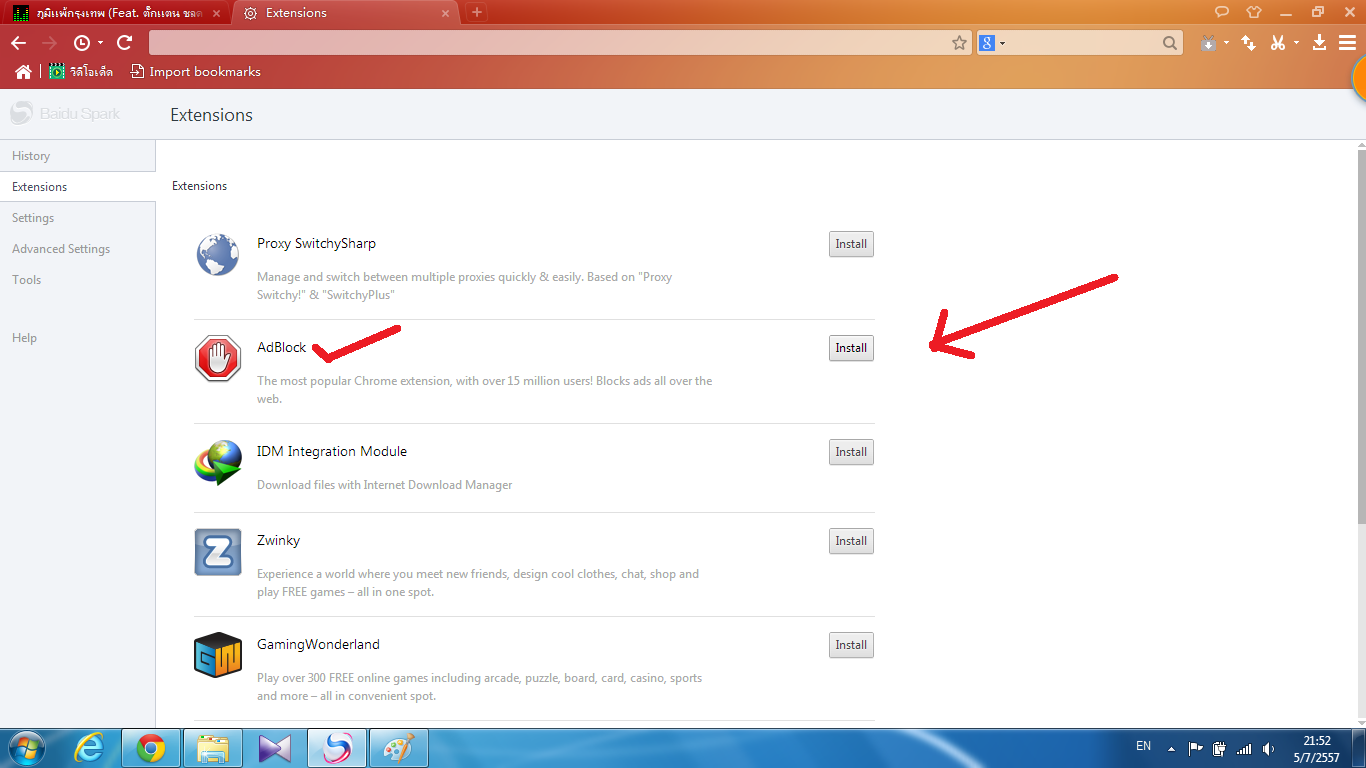Click the Import bookmarks link
This screenshot has height=768, width=1366.
pyautogui.click(x=196, y=72)
